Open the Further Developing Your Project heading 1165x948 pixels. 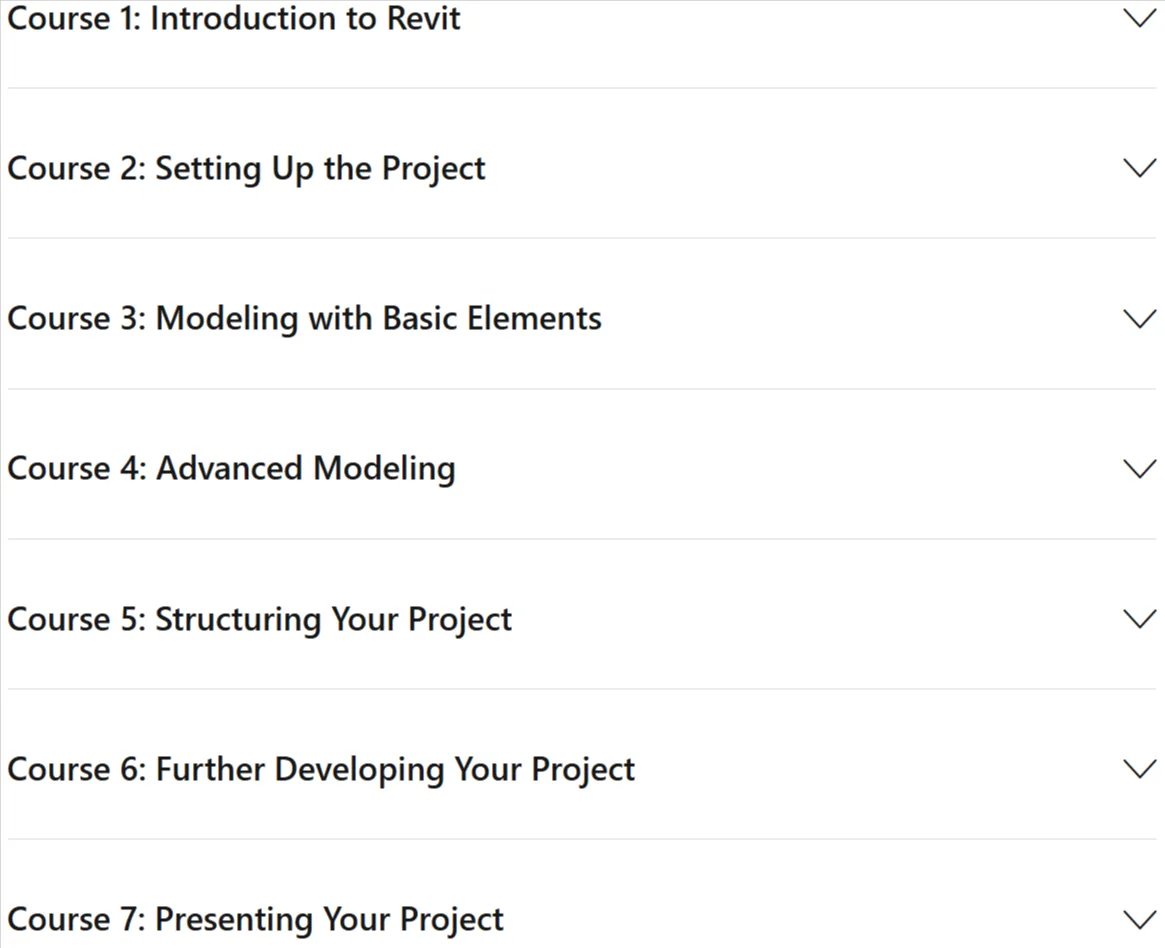395,770
